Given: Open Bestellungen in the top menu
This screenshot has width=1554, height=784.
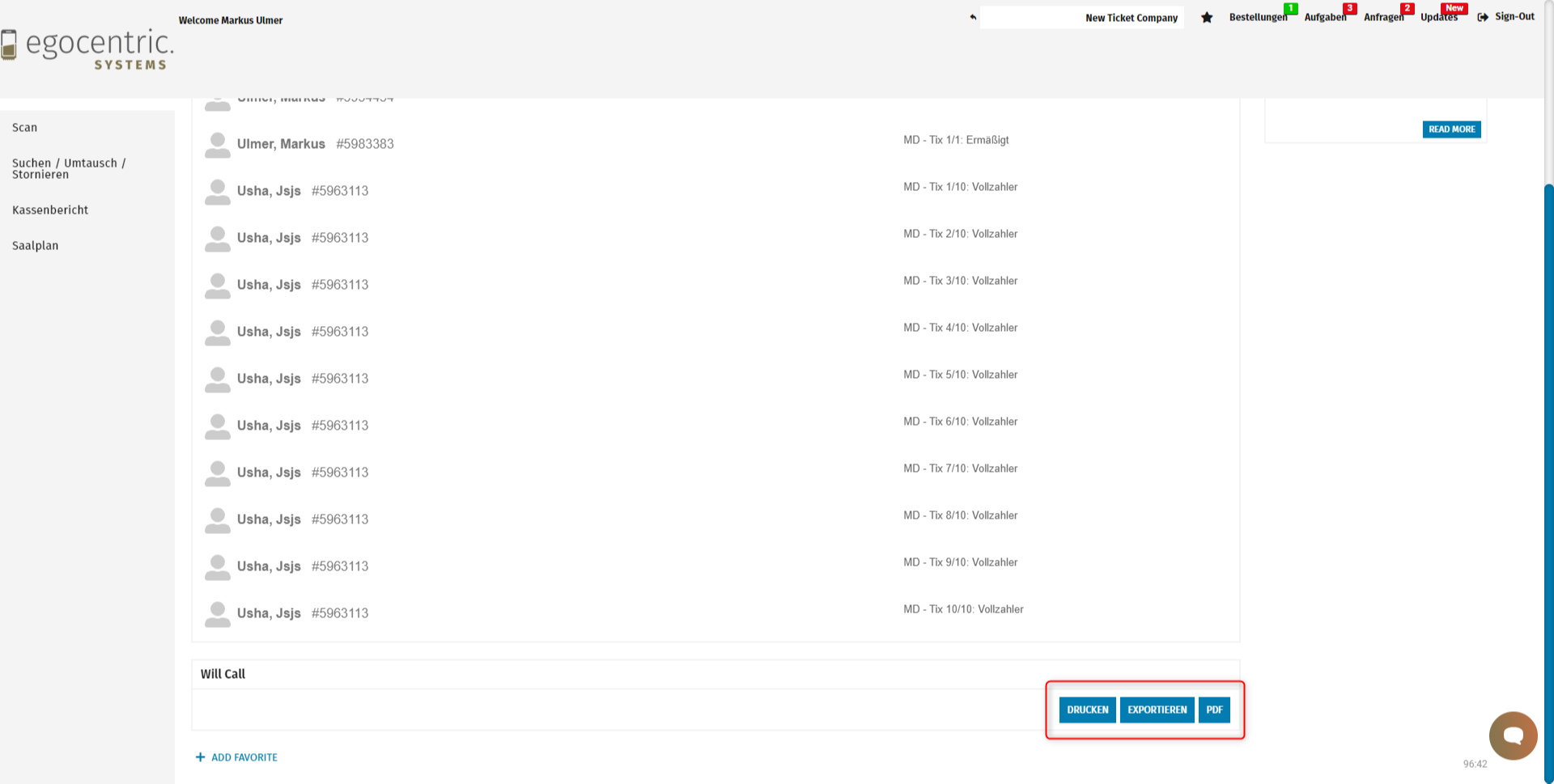Looking at the screenshot, I should pyautogui.click(x=1258, y=17).
